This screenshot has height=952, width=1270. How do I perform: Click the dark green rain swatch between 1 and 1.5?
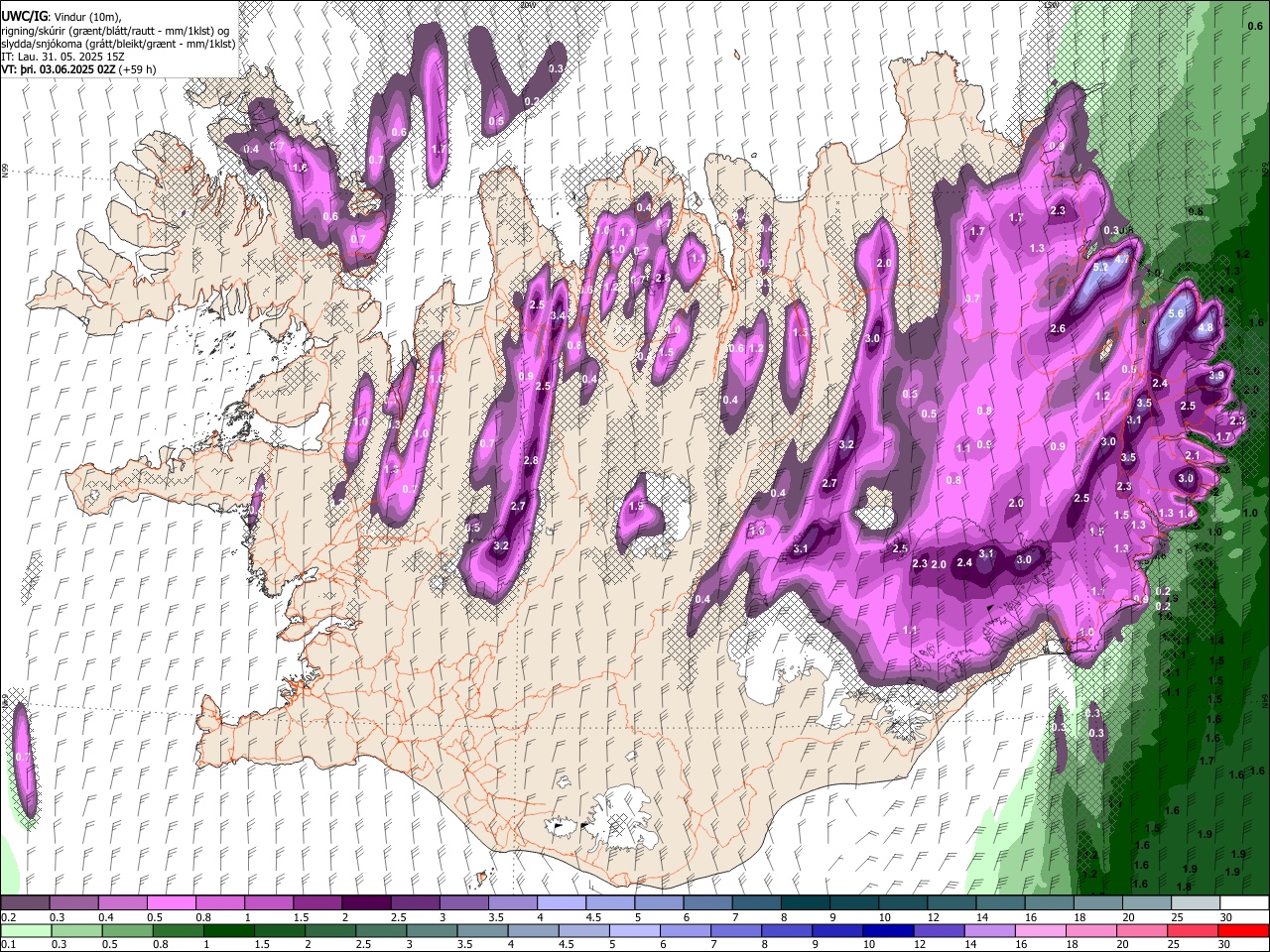(x=228, y=930)
